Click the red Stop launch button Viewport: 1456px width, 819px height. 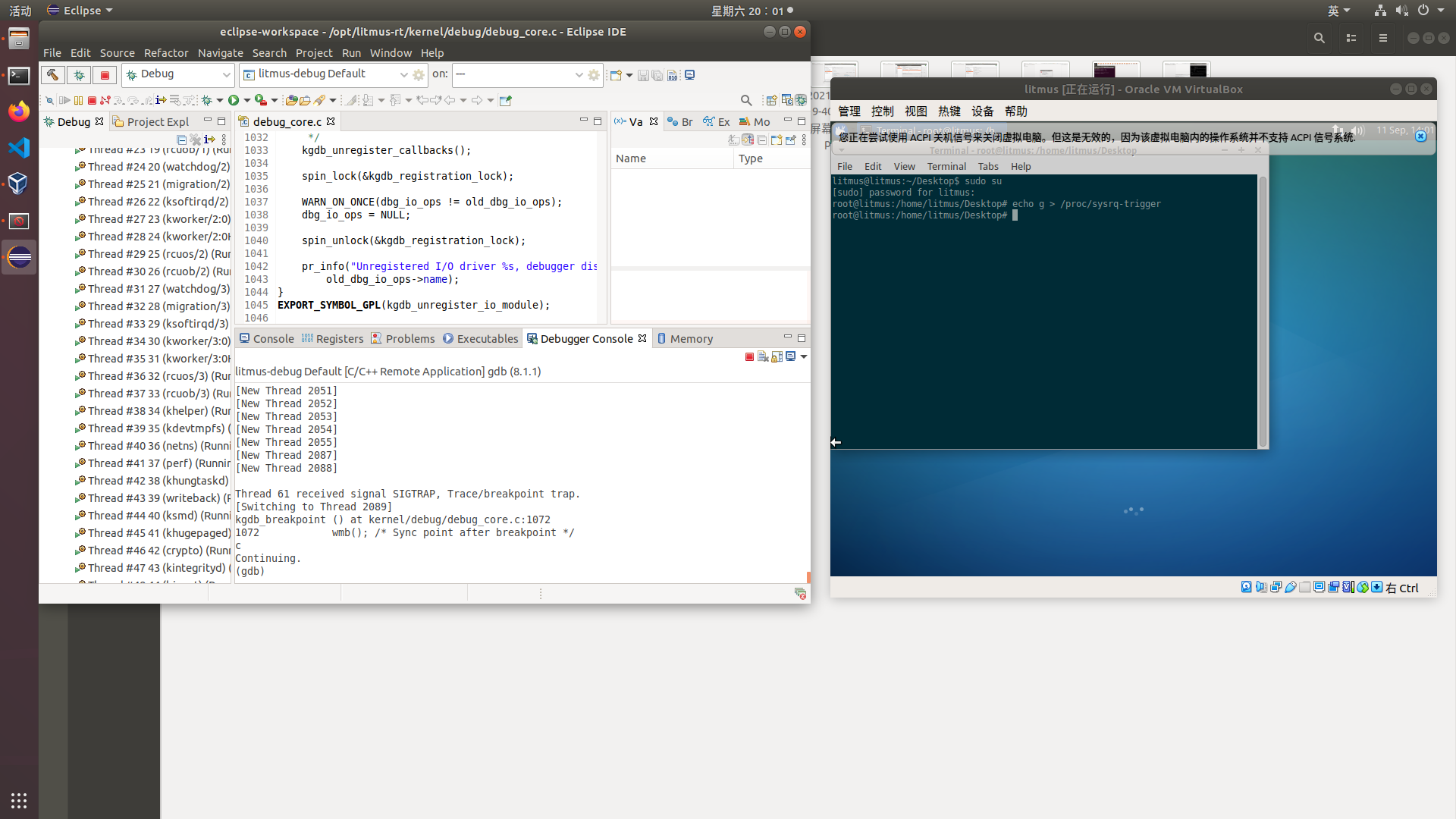(x=105, y=74)
